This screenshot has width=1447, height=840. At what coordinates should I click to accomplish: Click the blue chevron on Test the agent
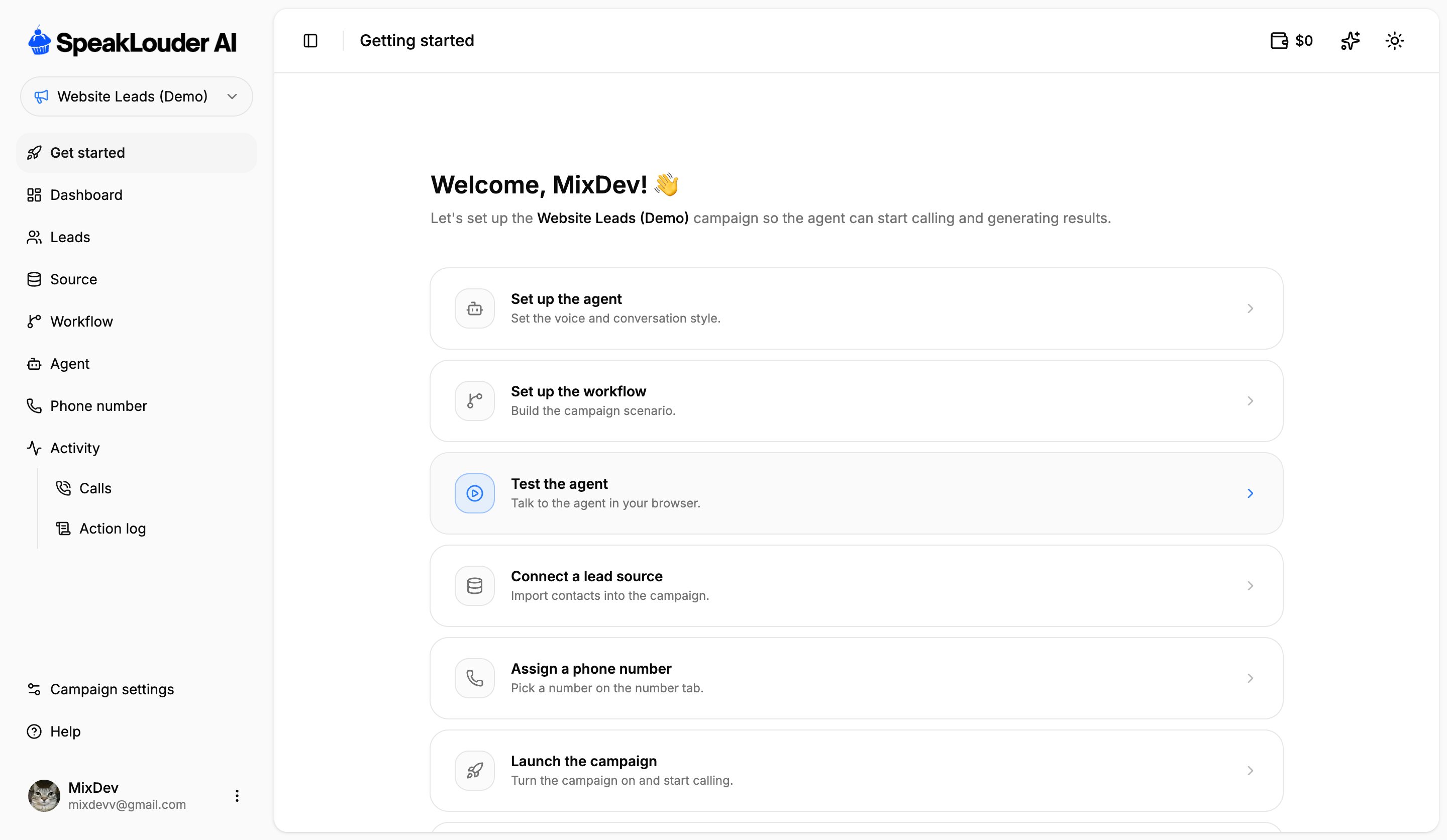click(x=1250, y=493)
